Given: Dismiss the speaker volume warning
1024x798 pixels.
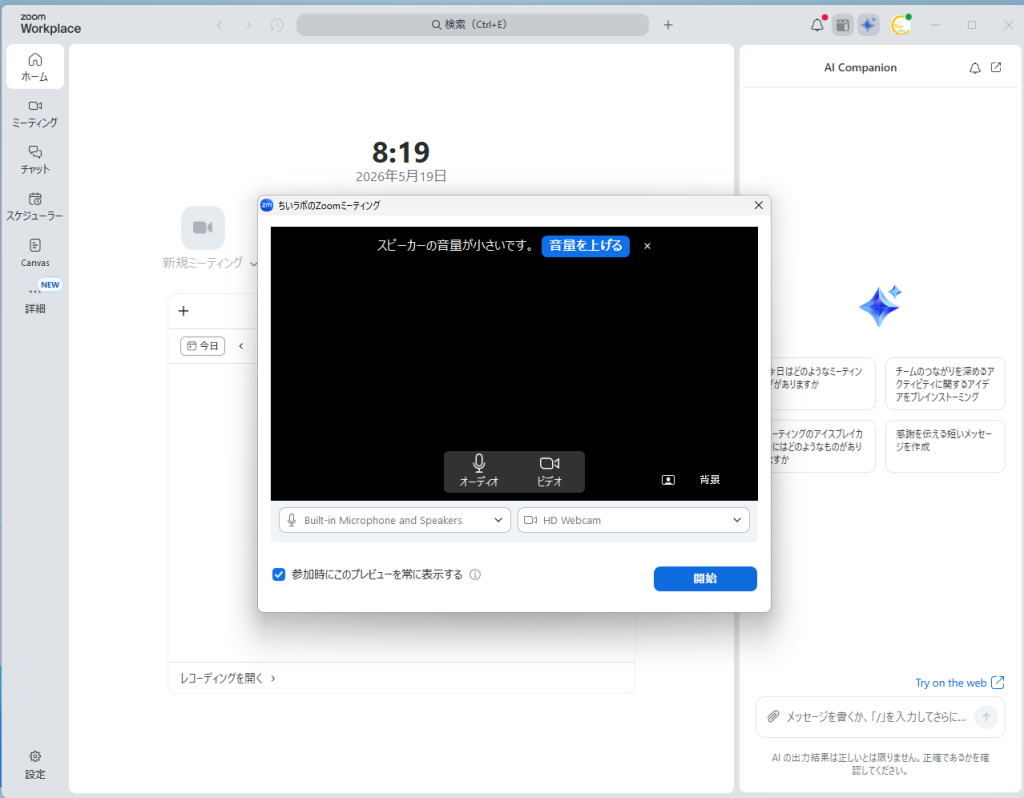Looking at the screenshot, I should tap(647, 246).
